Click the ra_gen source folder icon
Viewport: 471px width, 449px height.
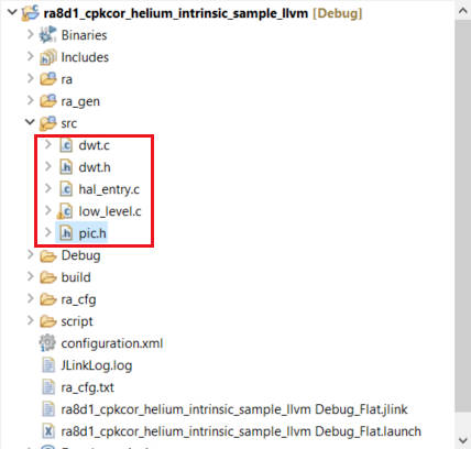tap(48, 101)
